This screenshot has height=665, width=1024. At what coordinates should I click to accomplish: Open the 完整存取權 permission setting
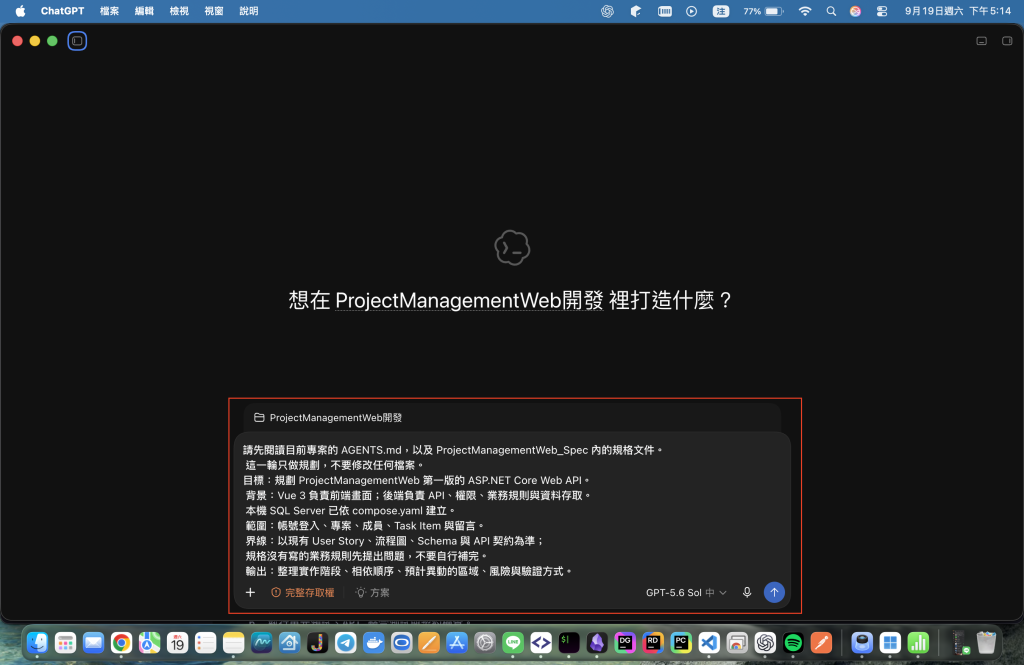point(302,592)
